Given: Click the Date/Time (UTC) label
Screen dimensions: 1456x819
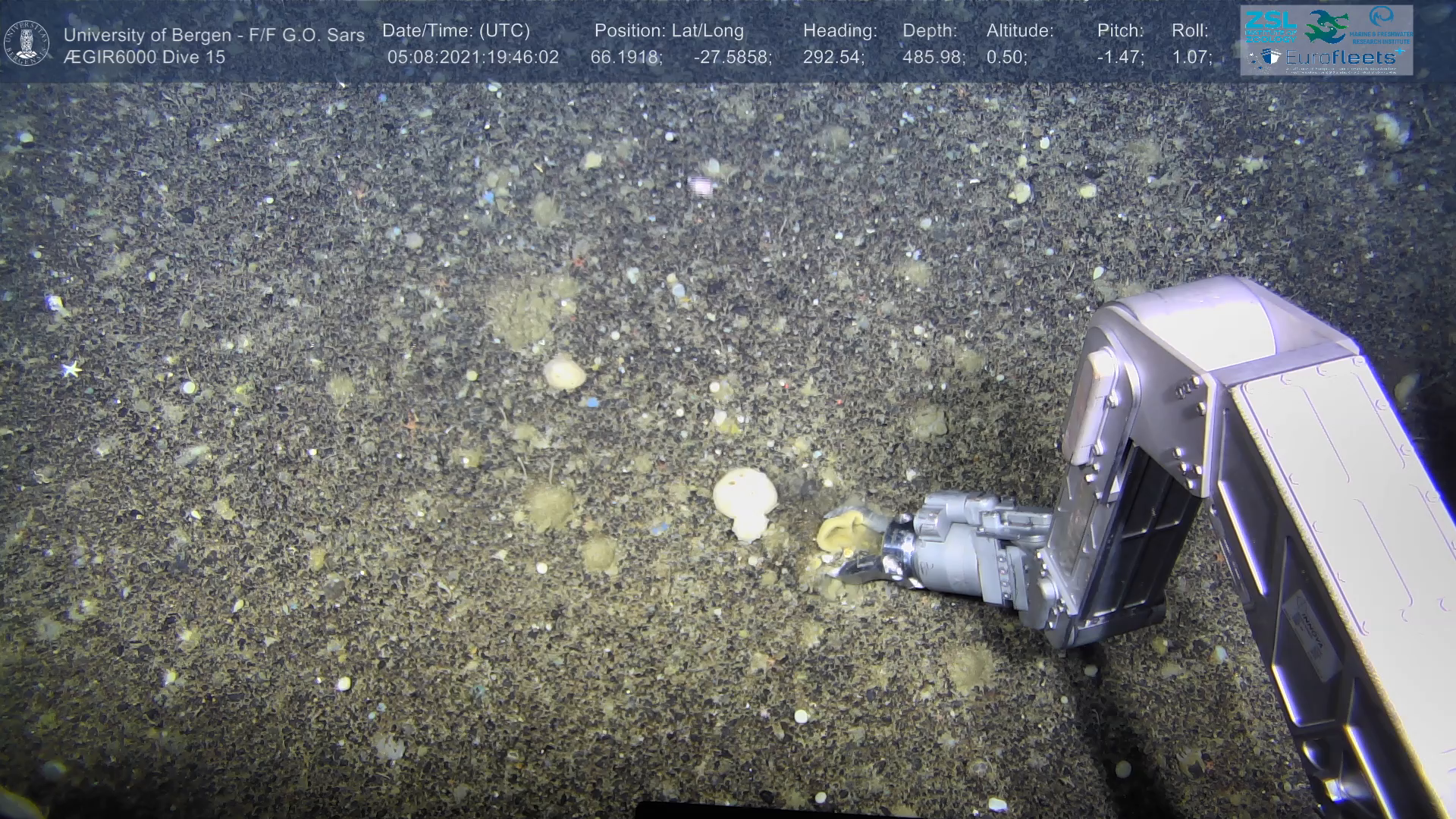Looking at the screenshot, I should pyautogui.click(x=456, y=31).
